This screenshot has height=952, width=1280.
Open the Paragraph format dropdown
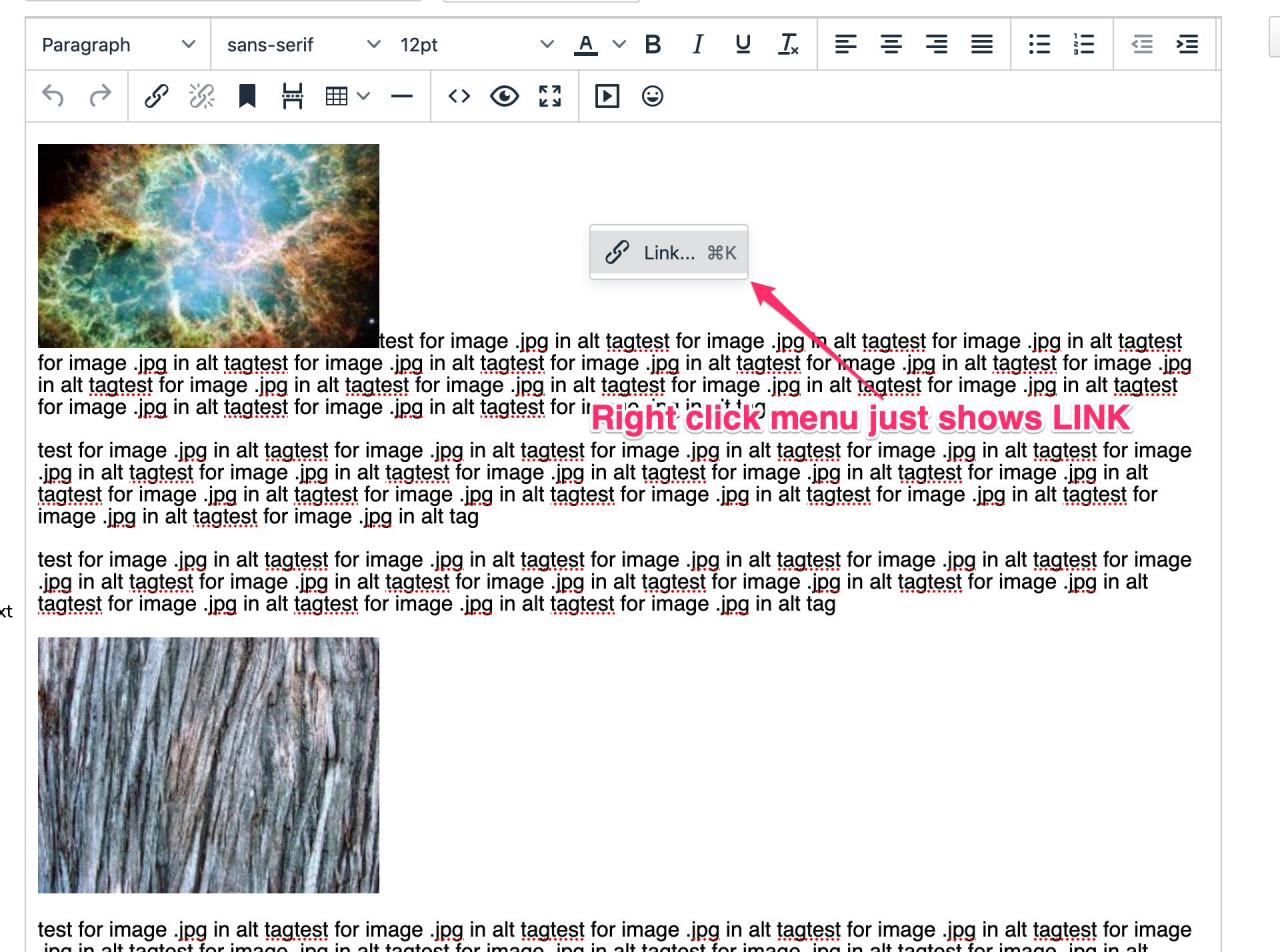point(118,44)
